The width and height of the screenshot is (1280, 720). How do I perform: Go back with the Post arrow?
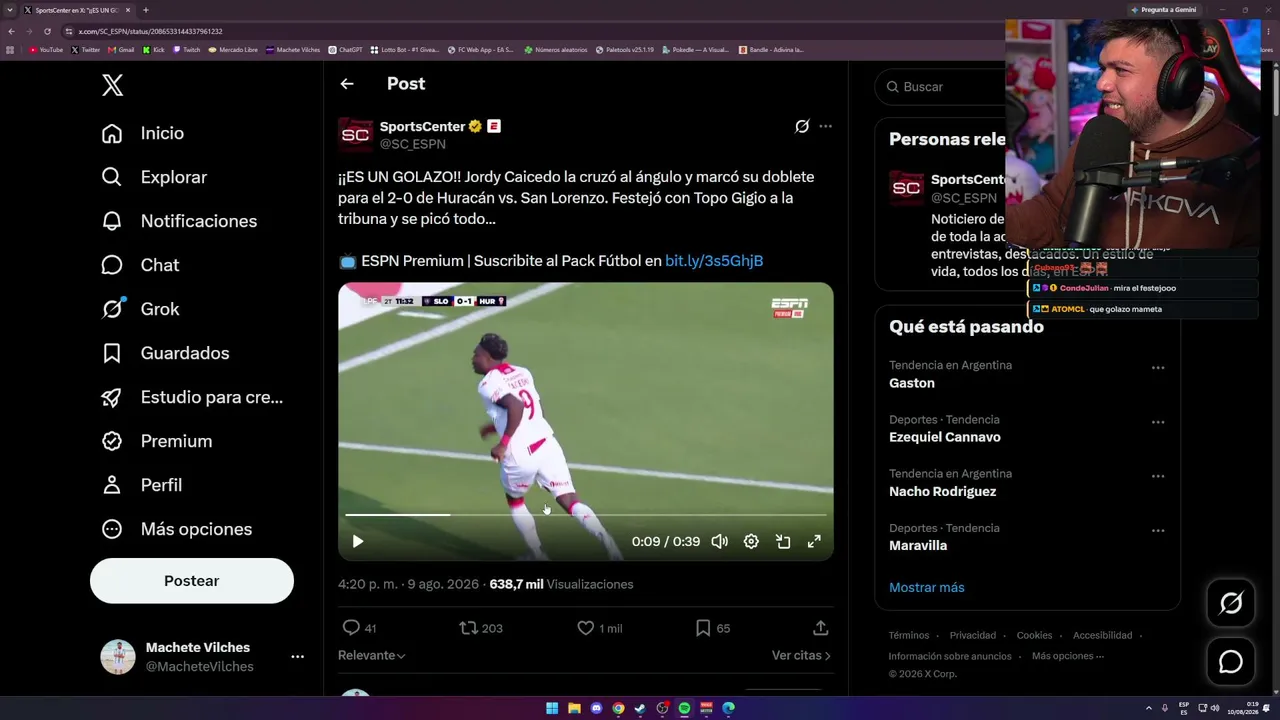coord(347,84)
